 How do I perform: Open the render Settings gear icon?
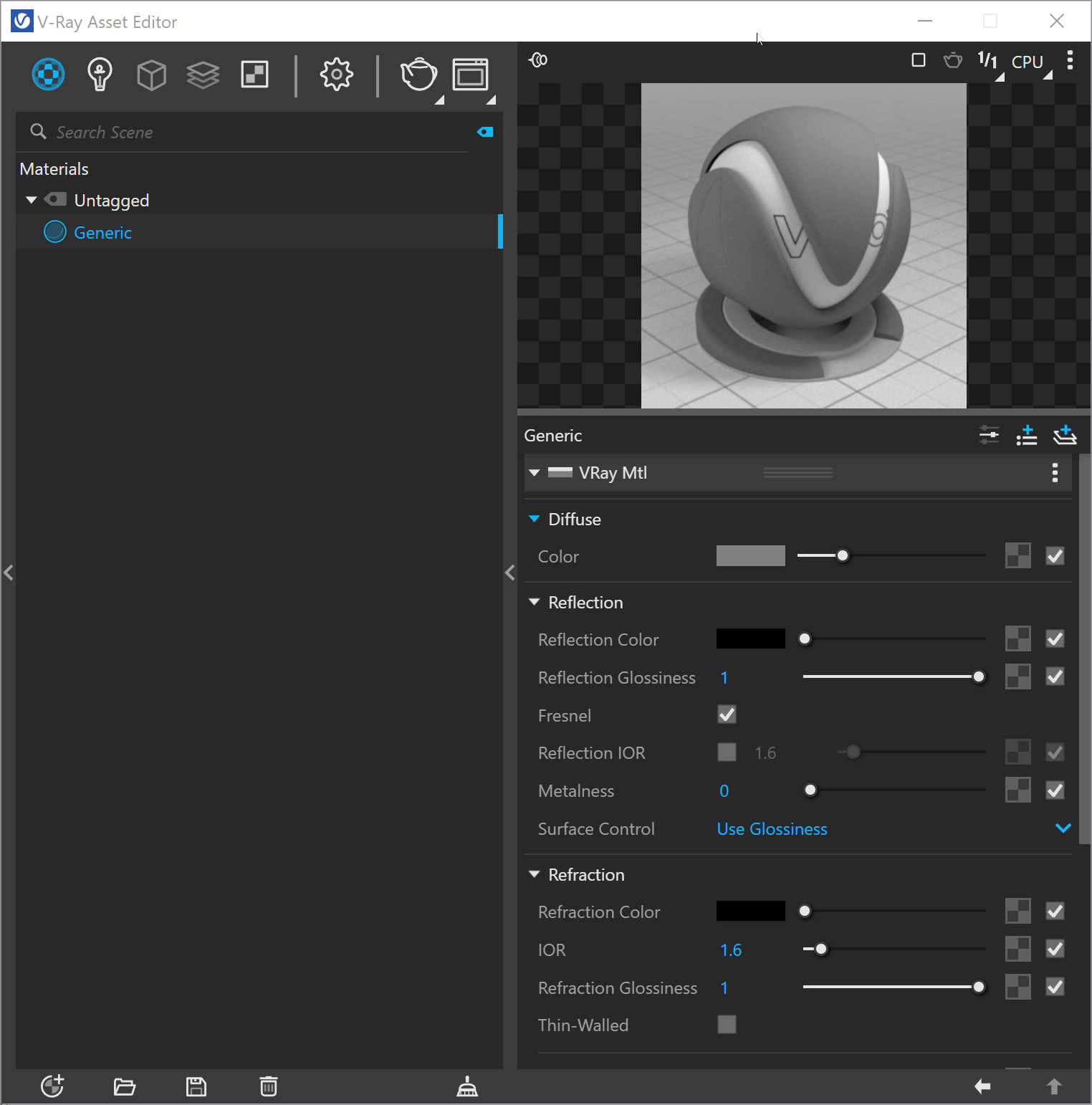click(x=337, y=75)
